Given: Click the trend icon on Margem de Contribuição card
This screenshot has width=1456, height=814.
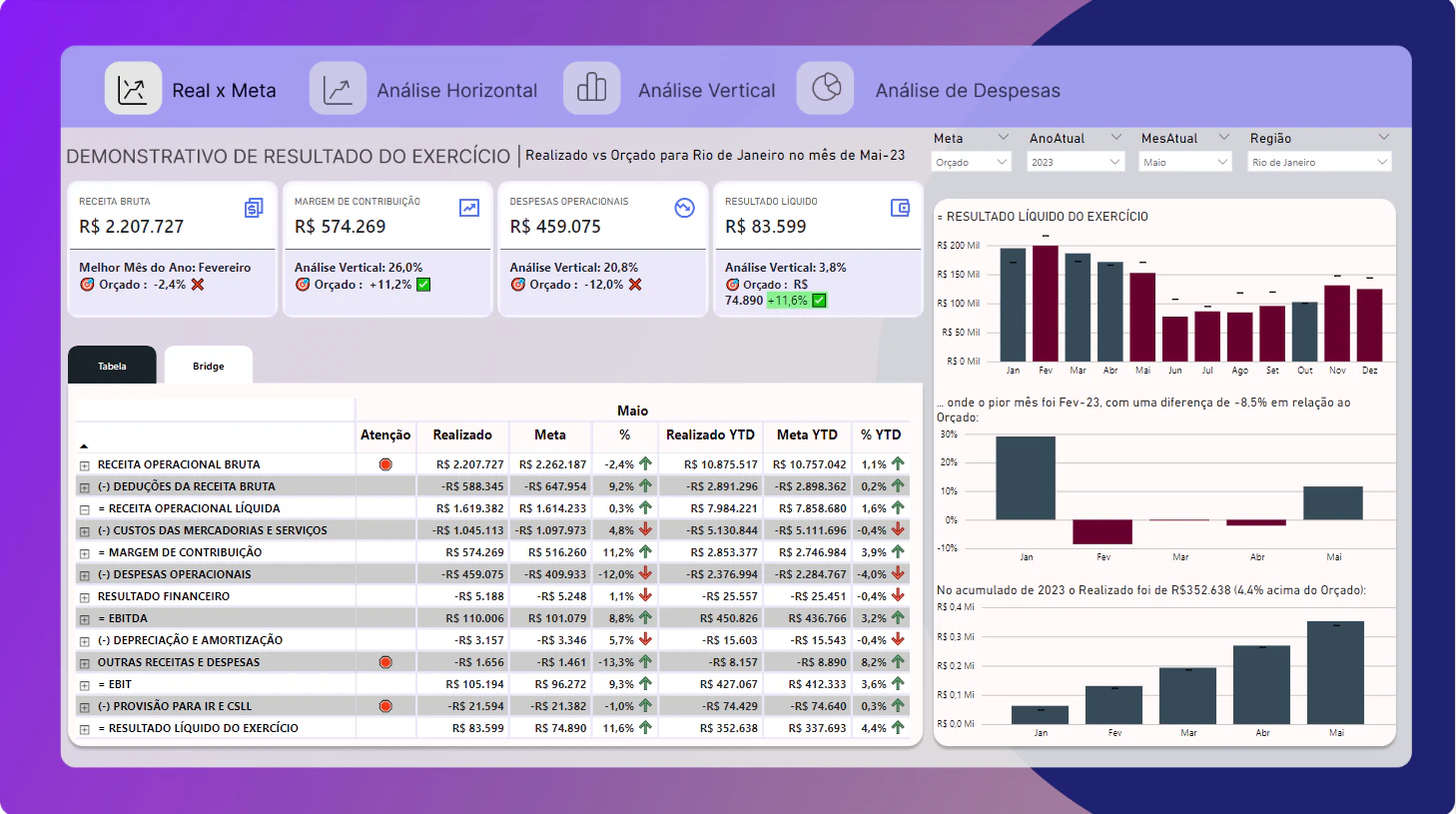Looking at the screenshot, I should pyautogui.click(x=469, y=208).
